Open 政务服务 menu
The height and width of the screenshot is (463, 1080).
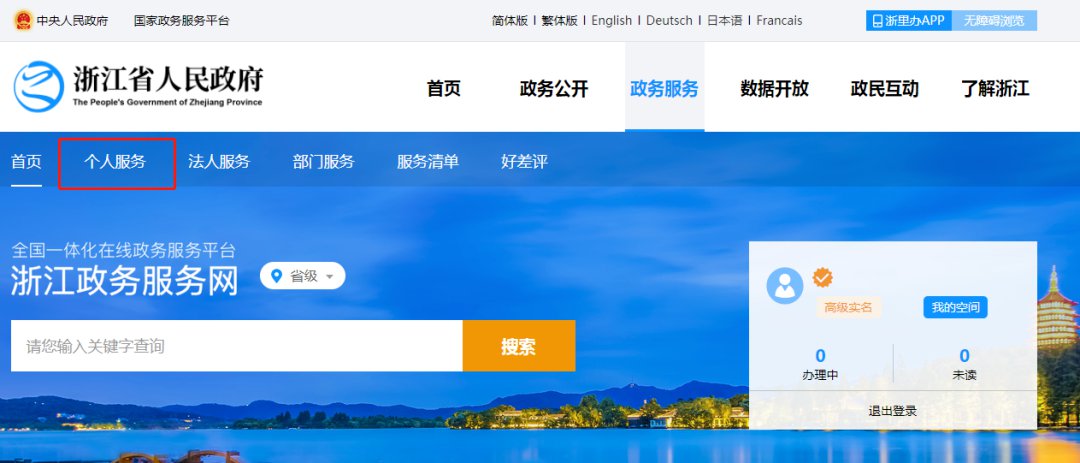point(665,89)
